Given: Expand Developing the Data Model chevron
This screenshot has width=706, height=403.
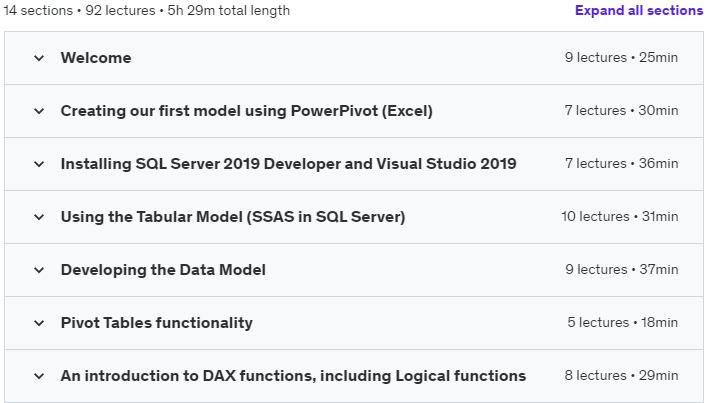Looking at the screenshot, I should (39, 270).
